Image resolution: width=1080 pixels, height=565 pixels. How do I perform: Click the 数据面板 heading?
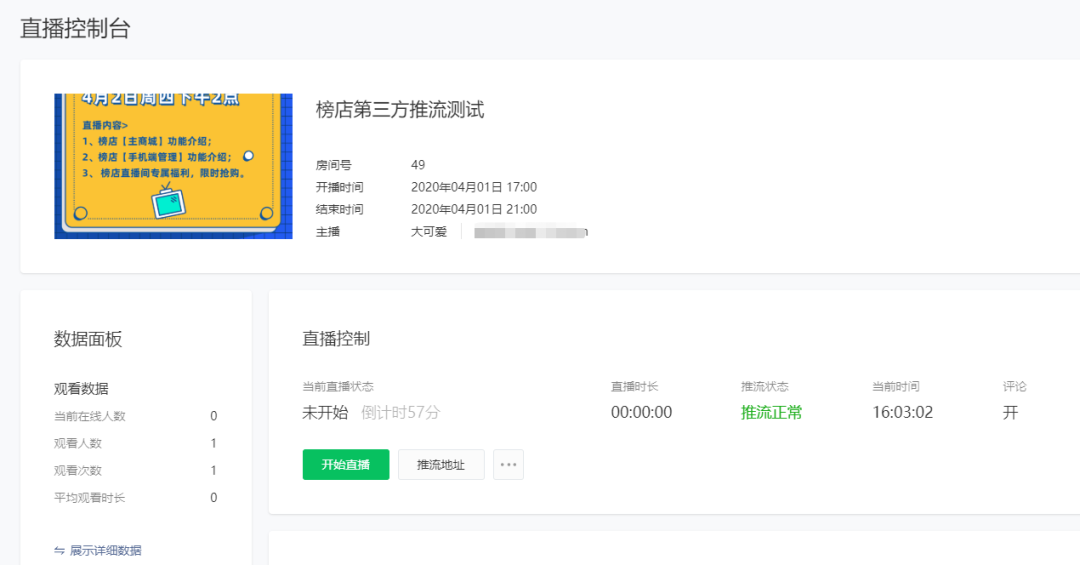88,338
